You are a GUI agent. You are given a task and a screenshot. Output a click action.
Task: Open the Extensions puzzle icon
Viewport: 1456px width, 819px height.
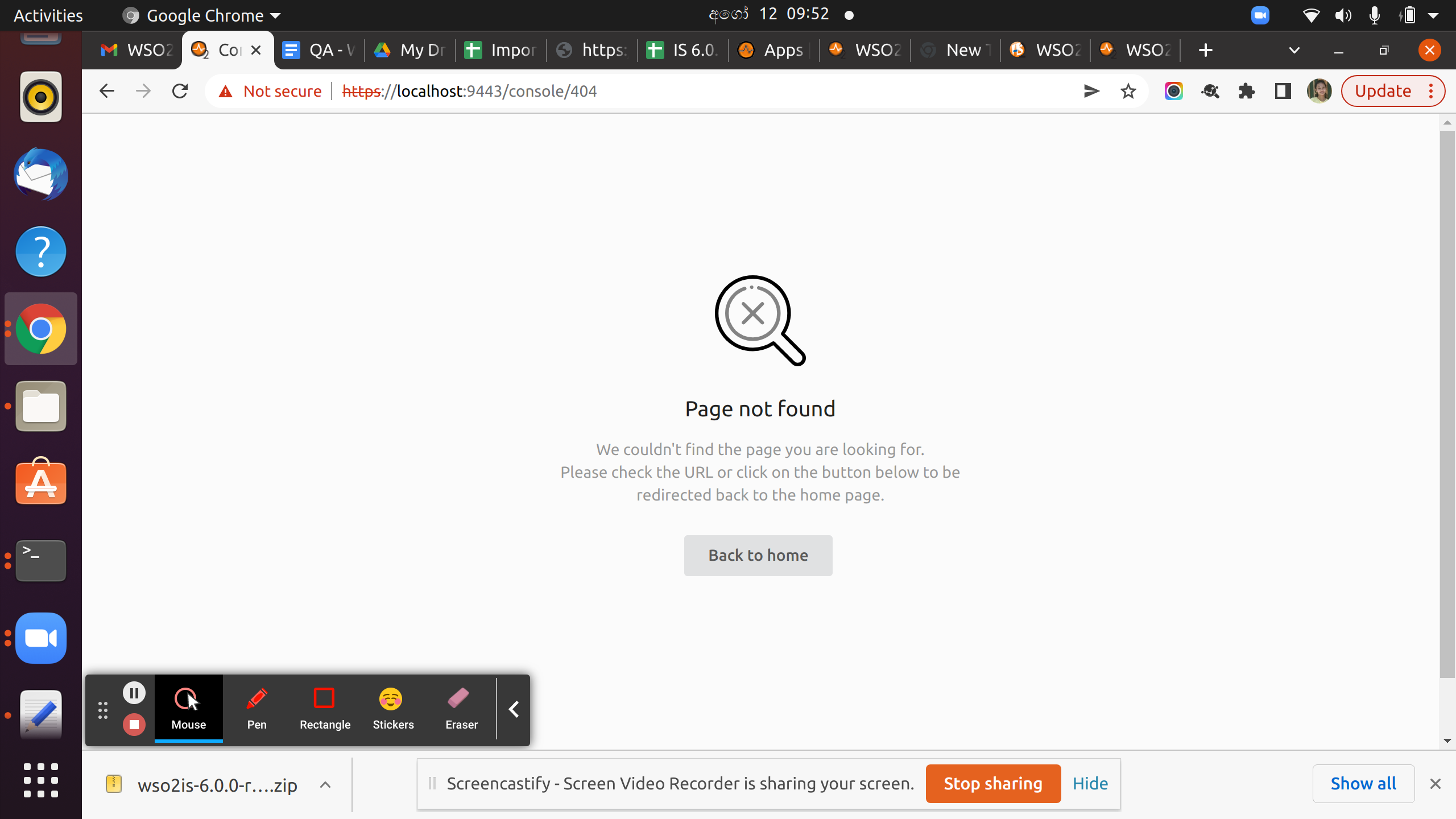click(1246, 91)
